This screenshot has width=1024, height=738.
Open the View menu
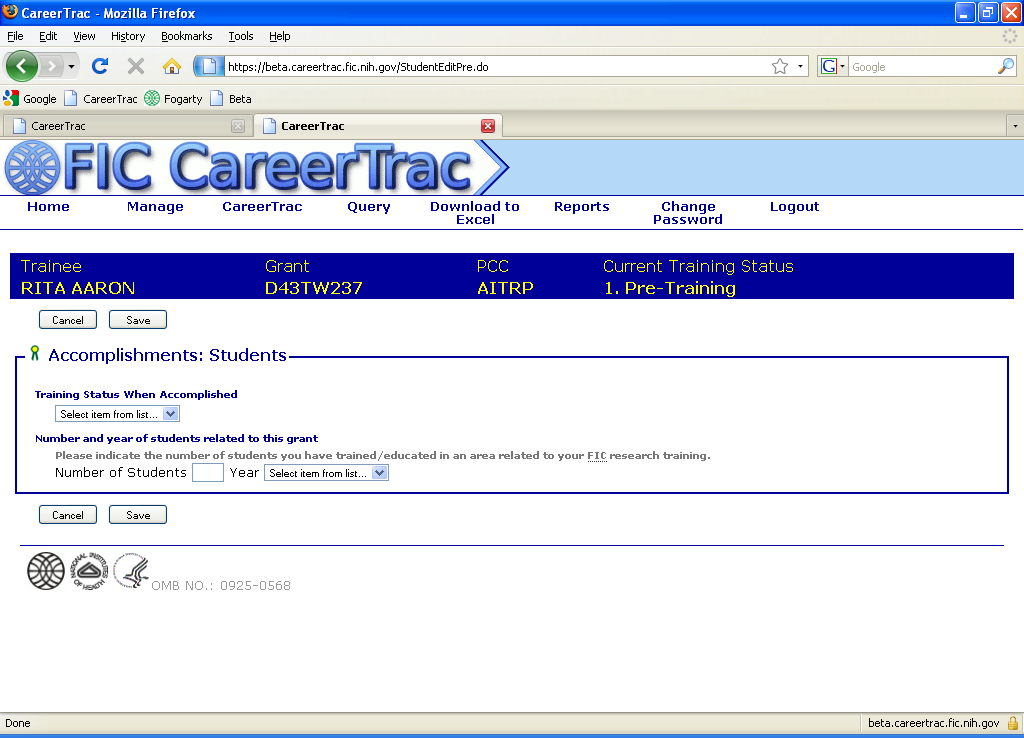84,36
